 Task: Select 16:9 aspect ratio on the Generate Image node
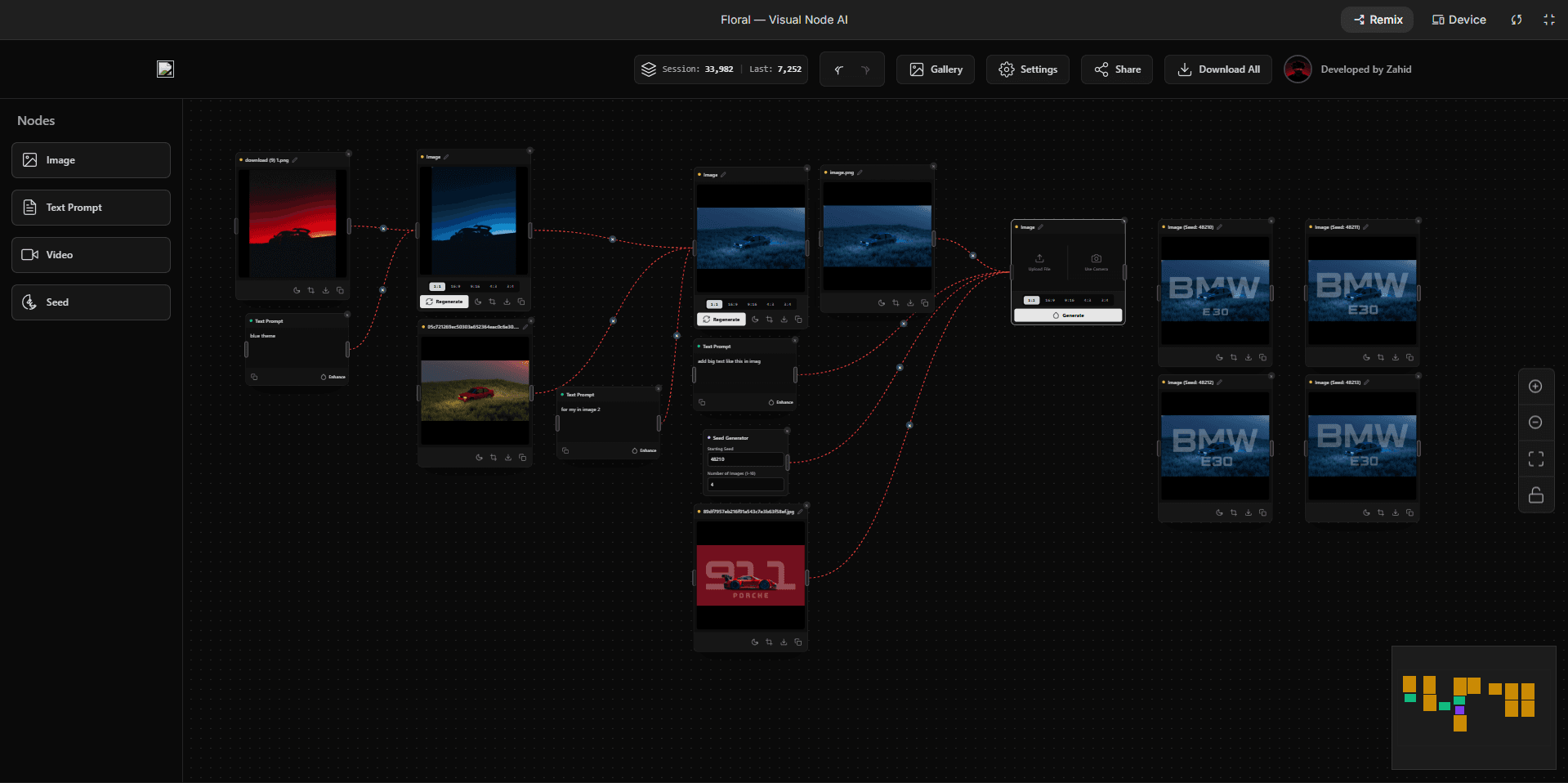coord(1050,300)
